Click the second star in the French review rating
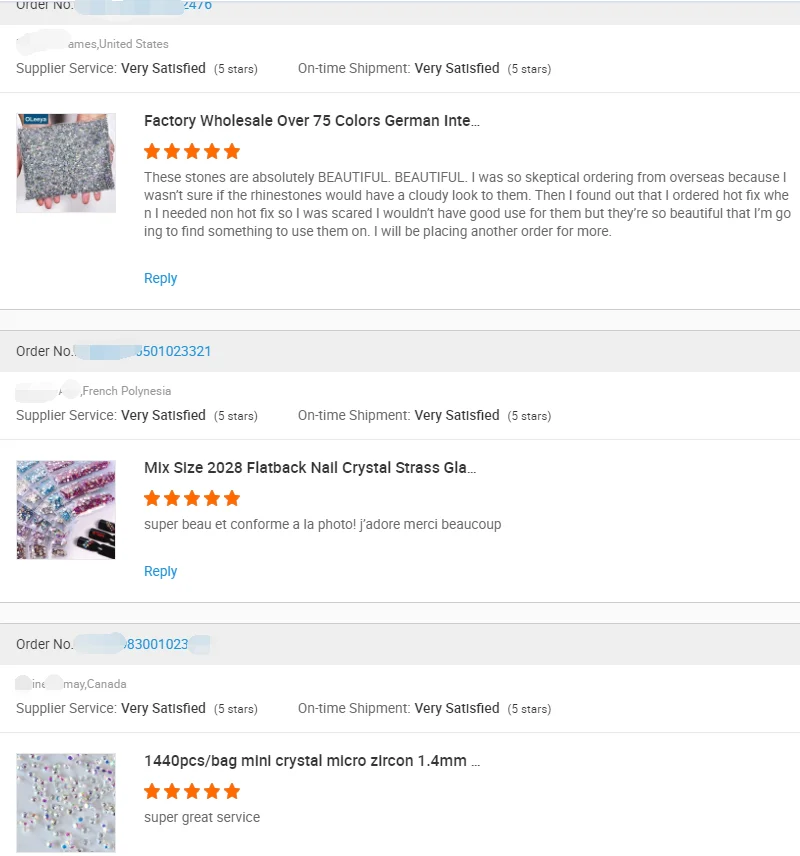 click(x=173, y=497)
